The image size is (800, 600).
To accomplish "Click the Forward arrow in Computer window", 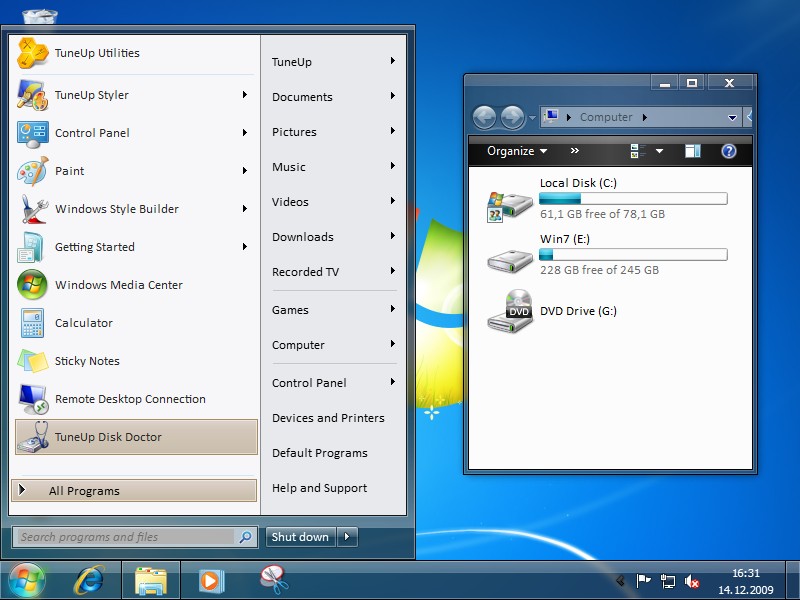I will 512,117.
